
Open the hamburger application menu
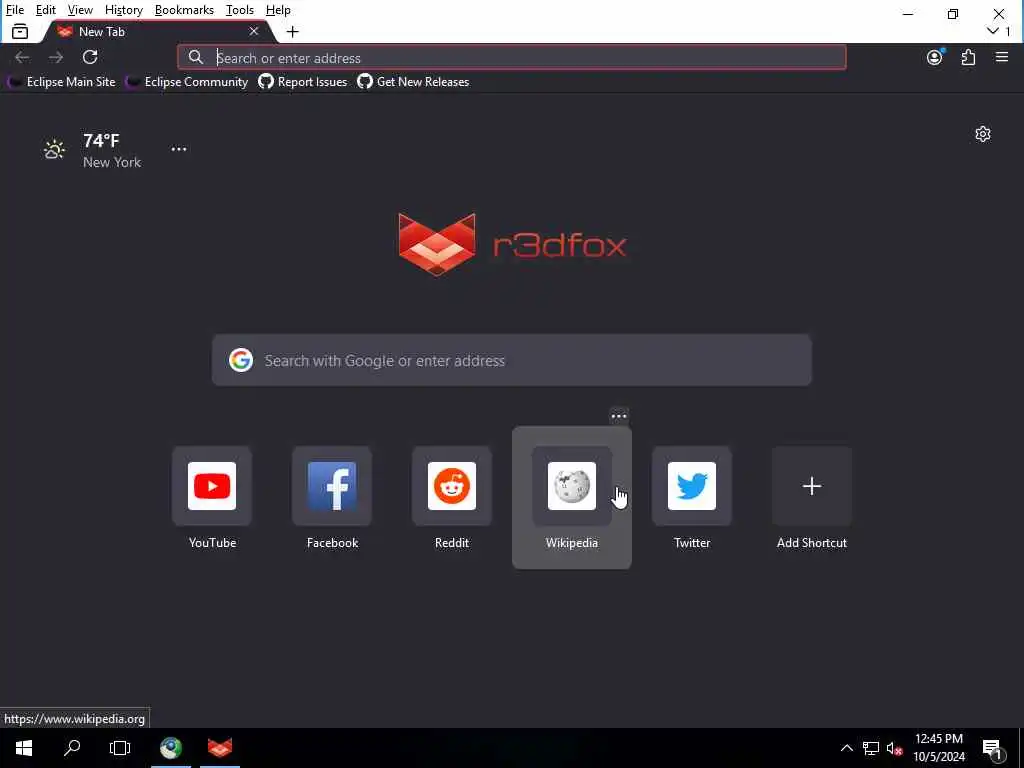(x=1002, y=57)
